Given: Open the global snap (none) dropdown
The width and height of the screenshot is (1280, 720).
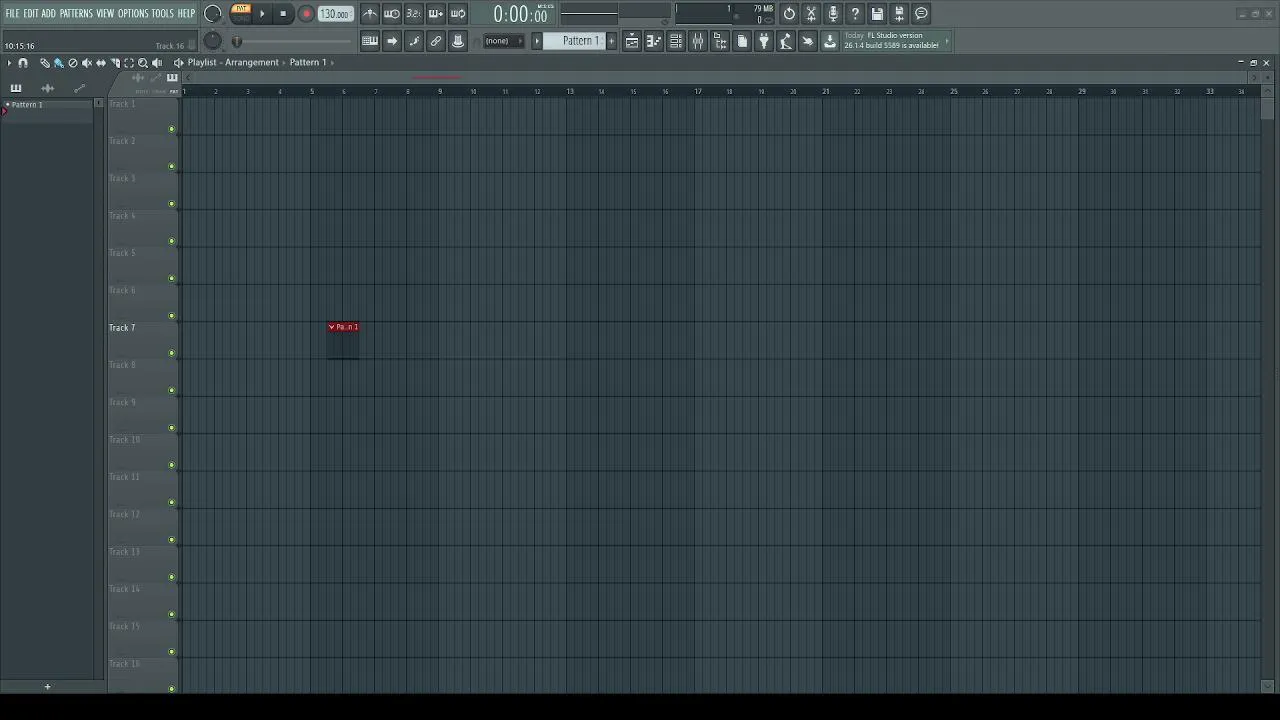Looking at the screenshot, I should [x=503, y=41].
